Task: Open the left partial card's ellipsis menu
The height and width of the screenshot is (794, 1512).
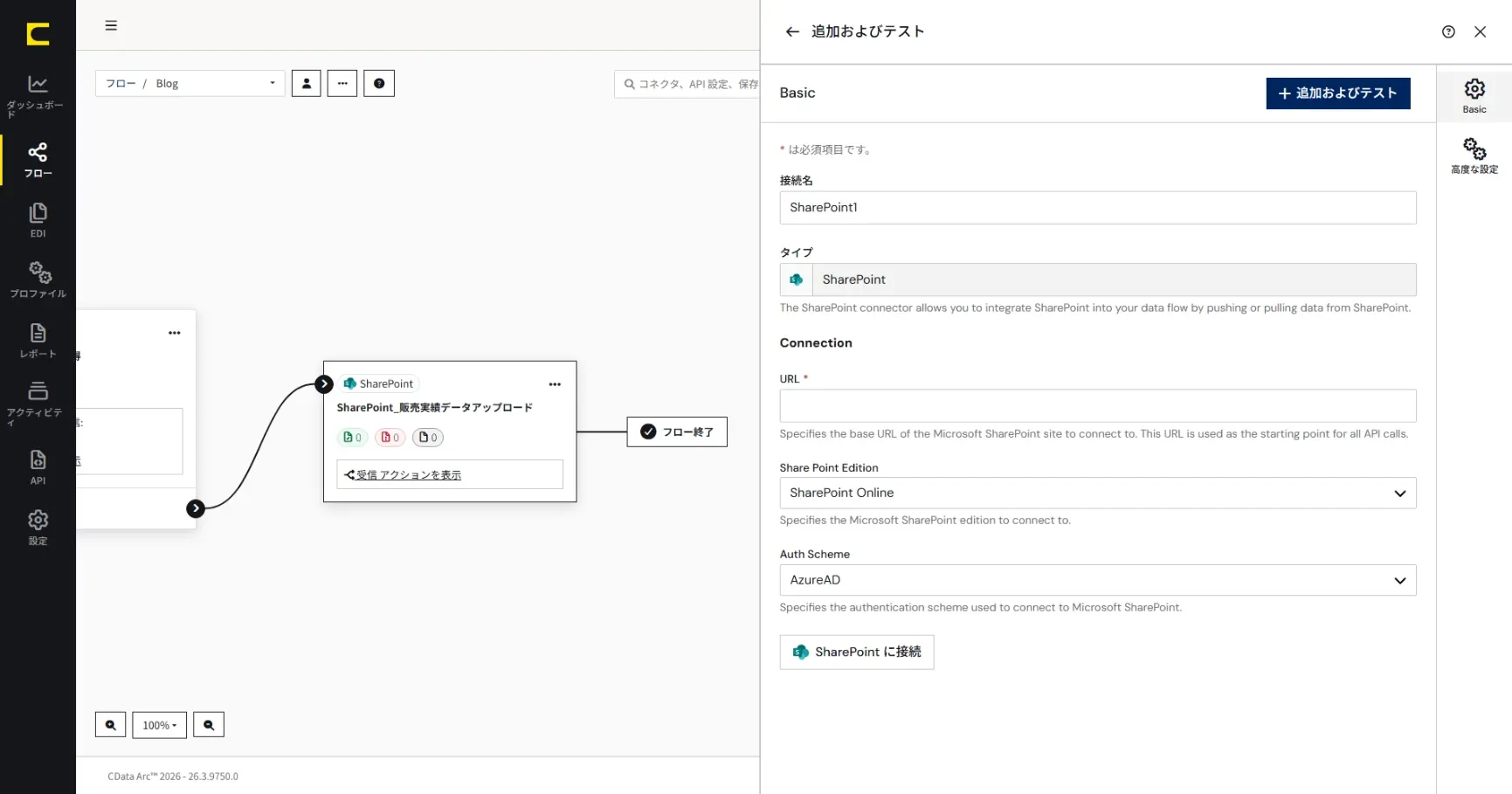Action: click(175, 333)
